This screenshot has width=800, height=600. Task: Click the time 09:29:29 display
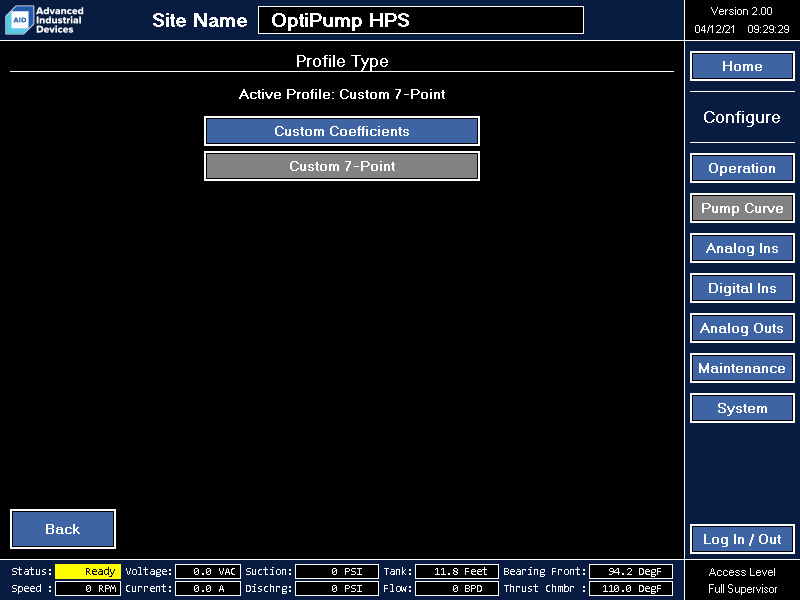(x=768, y=29)
